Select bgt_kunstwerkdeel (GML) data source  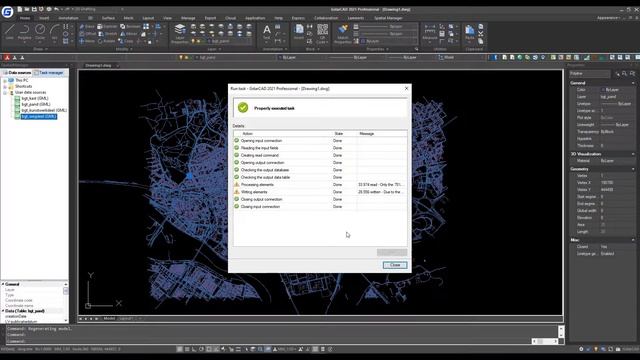44,110
